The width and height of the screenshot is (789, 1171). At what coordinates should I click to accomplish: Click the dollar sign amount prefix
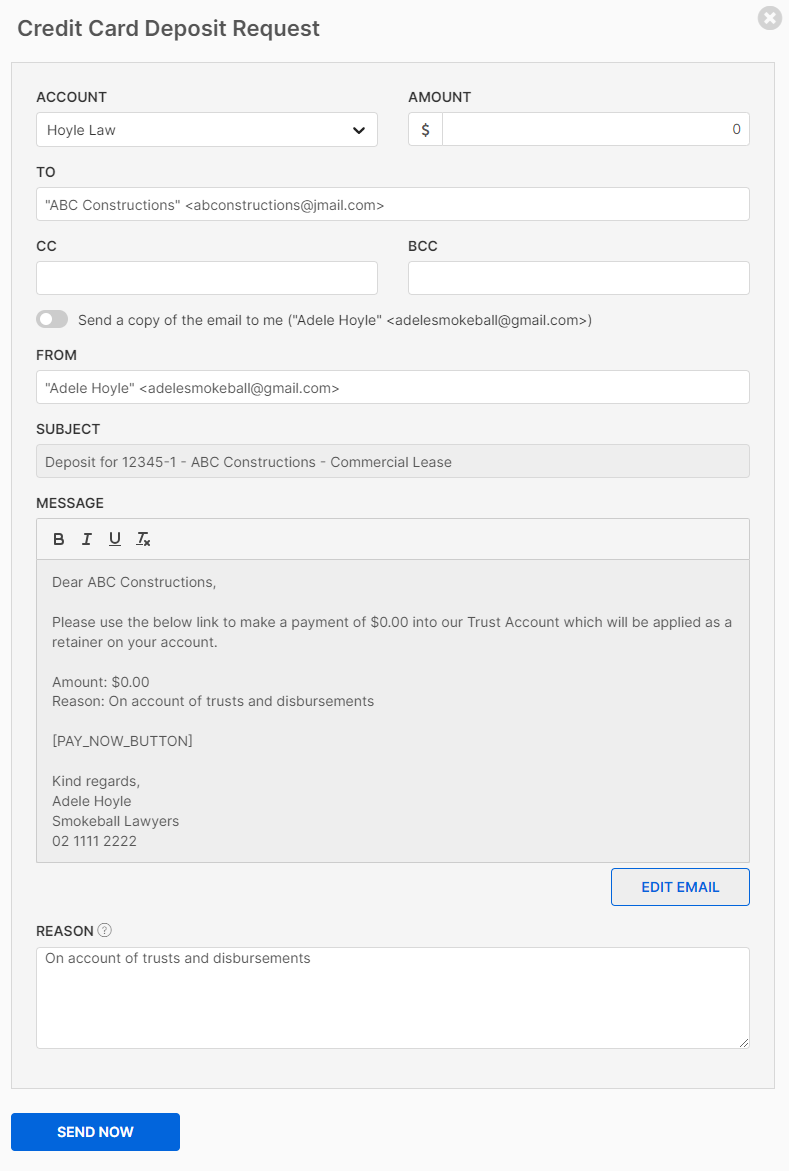coord(425,129)
